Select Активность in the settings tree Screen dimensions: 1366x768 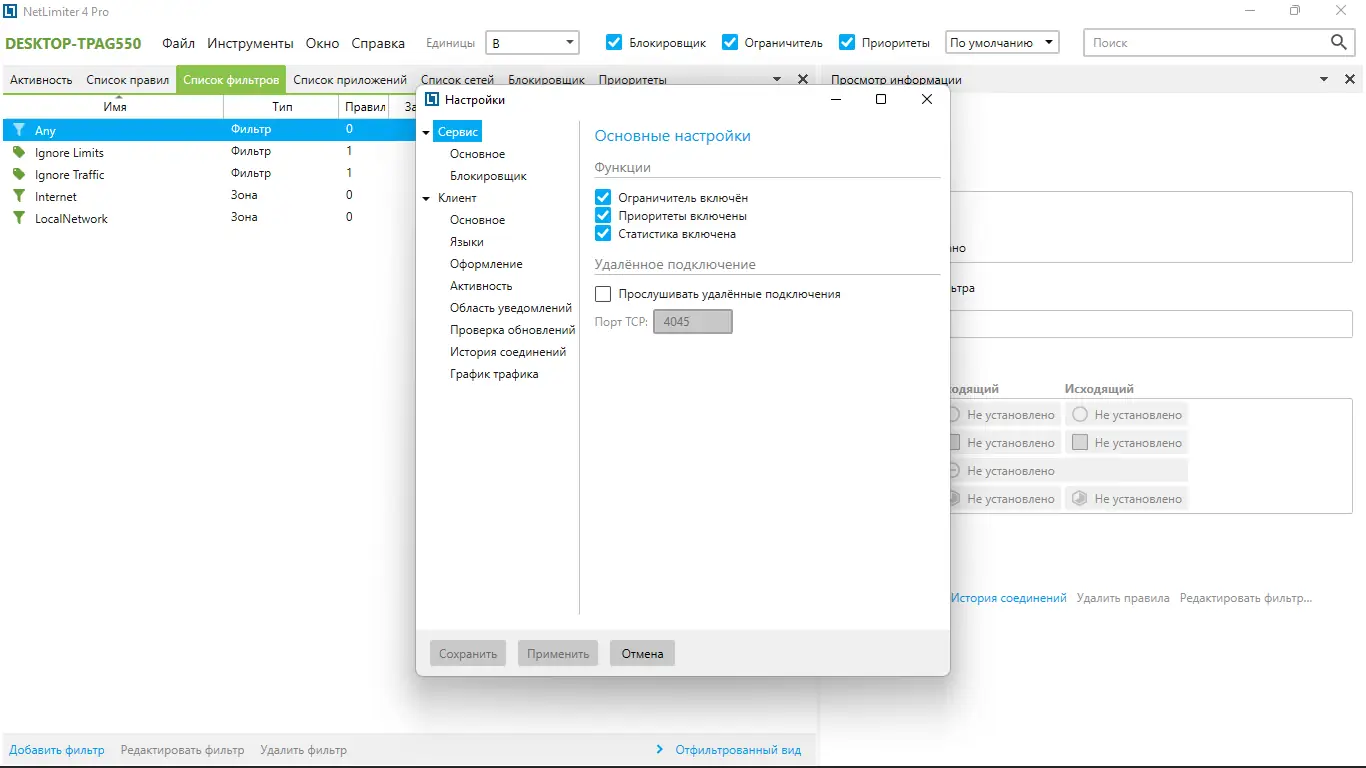click(481, 286)
